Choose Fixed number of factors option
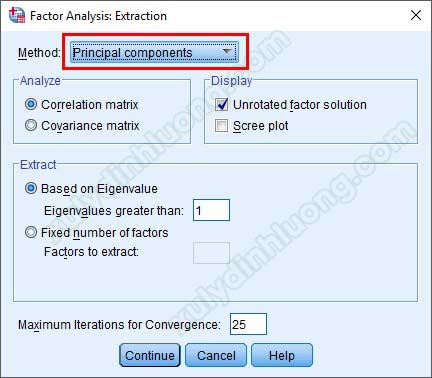The height and width of the screenshot is (378, 432). (x=31, y=232)
